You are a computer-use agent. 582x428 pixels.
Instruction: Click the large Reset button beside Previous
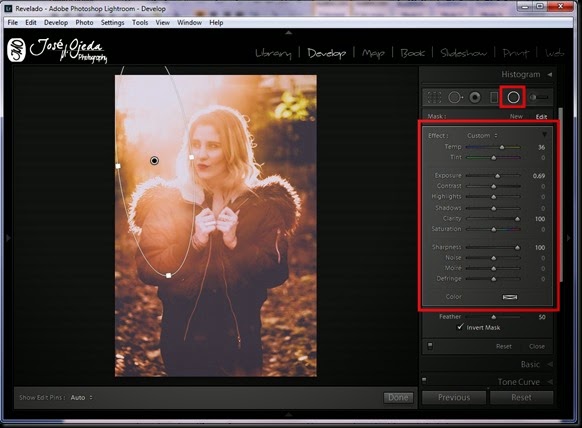click(x=521, y=398)
